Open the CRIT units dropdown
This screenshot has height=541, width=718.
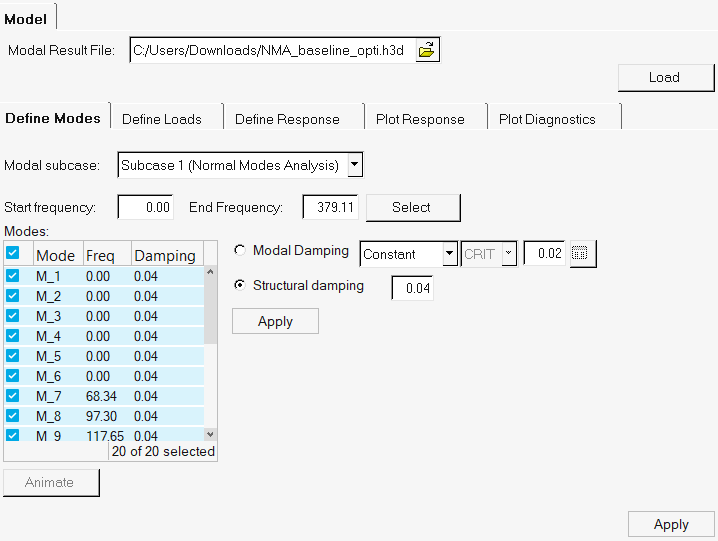click(509, 254)
